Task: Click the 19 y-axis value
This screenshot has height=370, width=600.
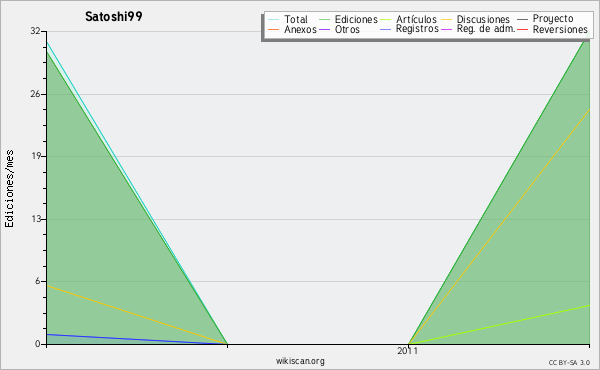Action: (35, 156)
